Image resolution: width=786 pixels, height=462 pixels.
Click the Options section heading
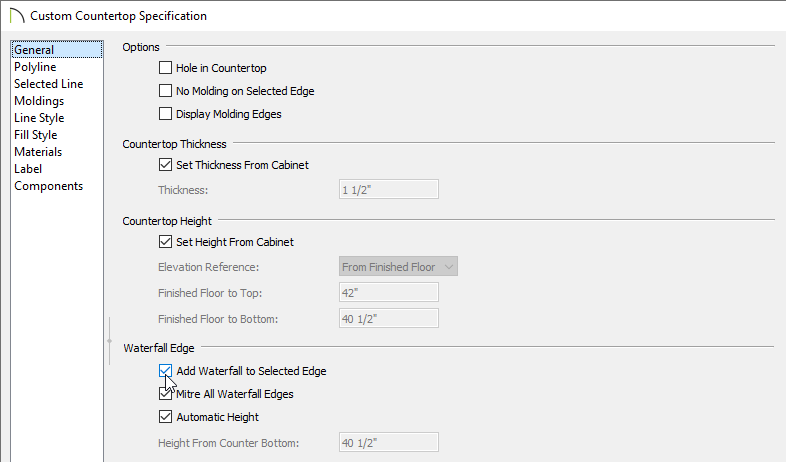pos(141,47)
